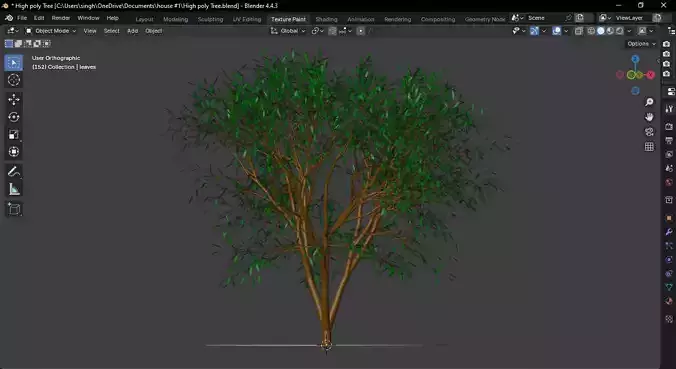Toggle the camera view icon
The image size is (676, 369).
click(649, 132)
